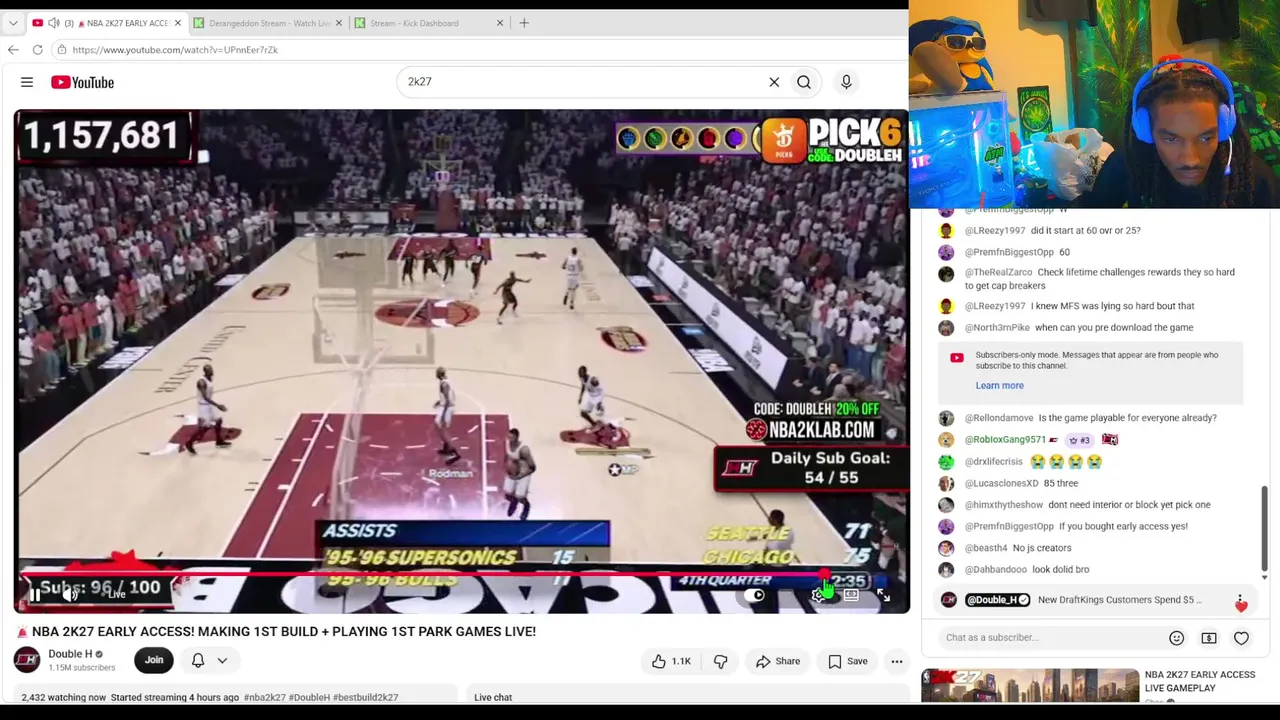Clear the search box text
The height and width of the screenshot is (720, 1280).
pos(774,82)
